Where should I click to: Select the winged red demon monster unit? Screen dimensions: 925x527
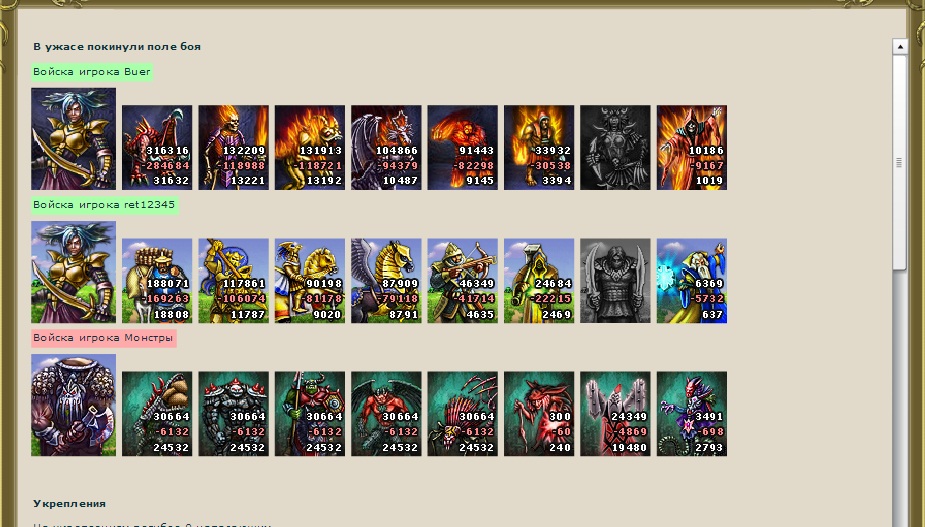click(386, 414)
